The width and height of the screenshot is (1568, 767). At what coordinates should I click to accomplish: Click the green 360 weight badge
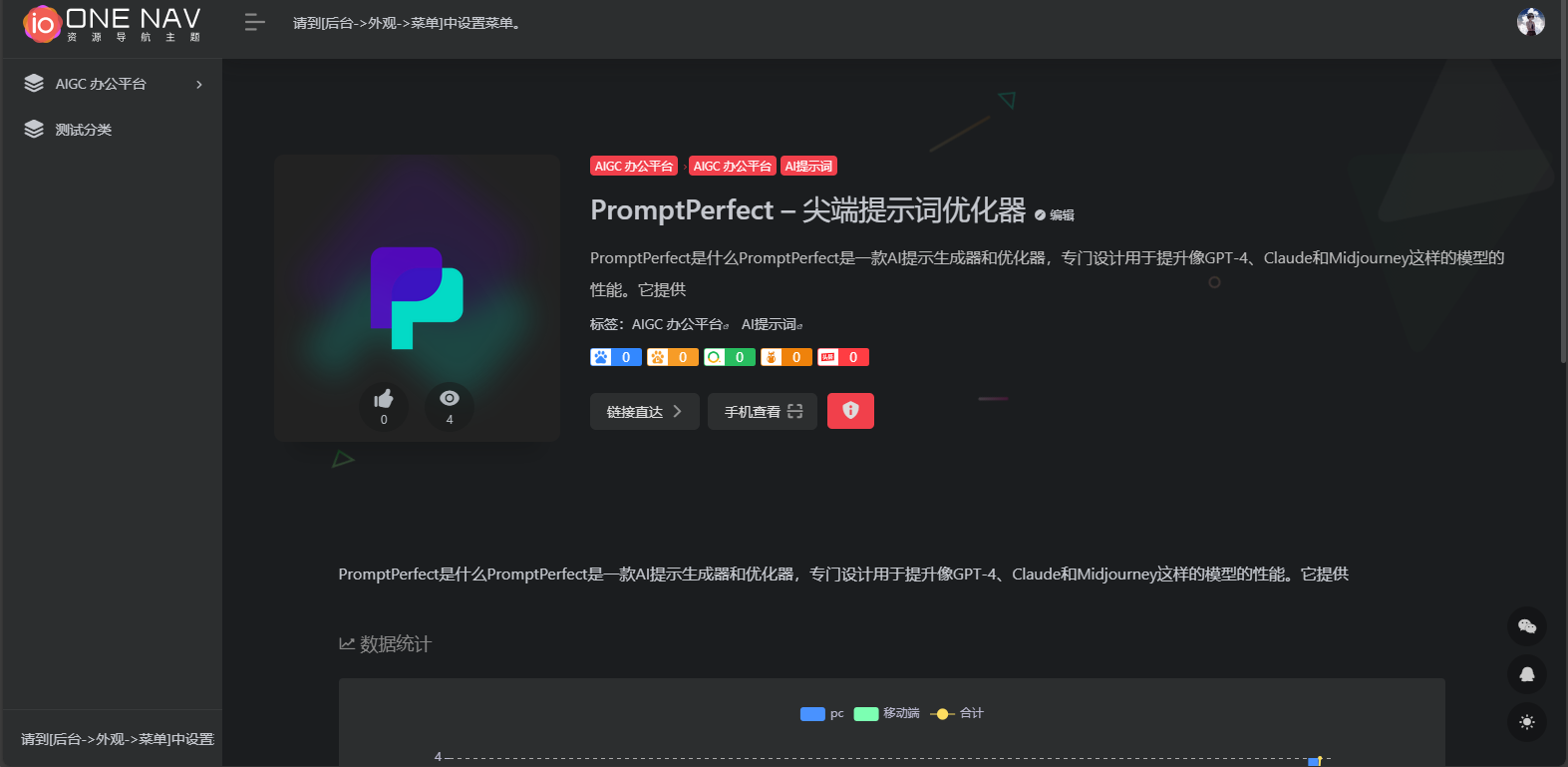730,357
